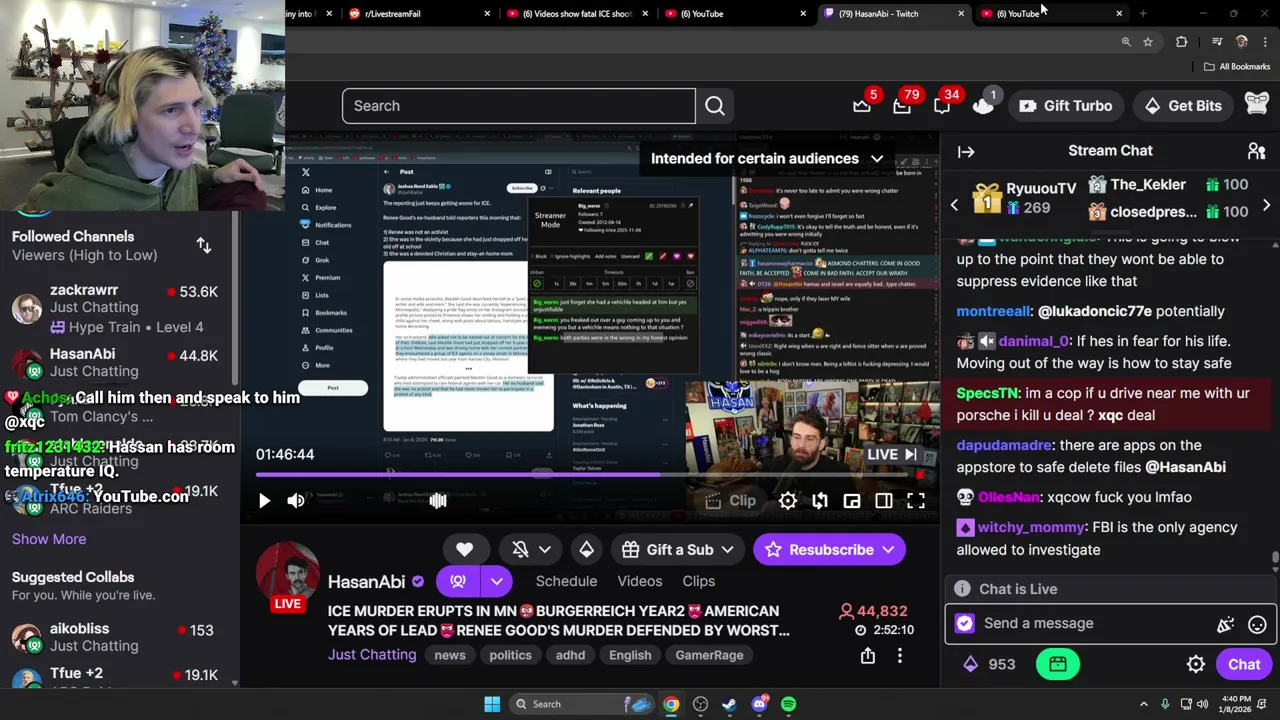Open the Videos tab
Viewport: 1280px width, 720px height.
coord(640,581)
